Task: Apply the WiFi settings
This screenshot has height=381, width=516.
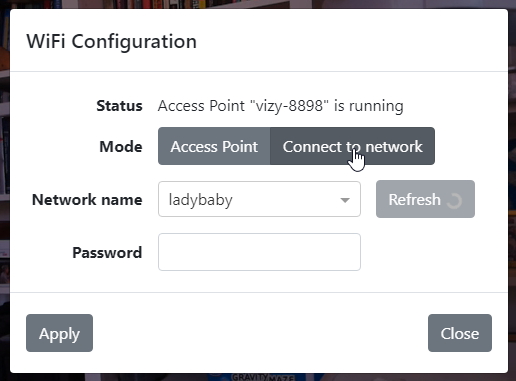Action: click(x=59, y=333)
